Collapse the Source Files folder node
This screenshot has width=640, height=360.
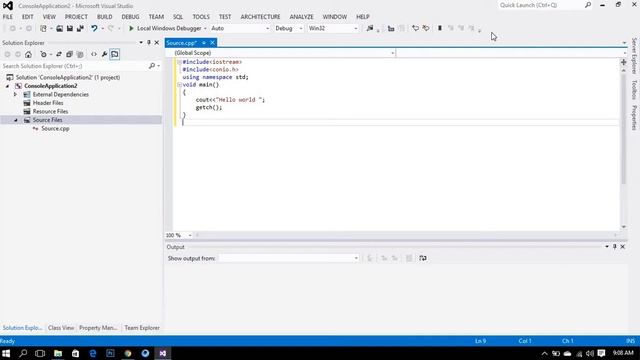click(x=16, y=120)
